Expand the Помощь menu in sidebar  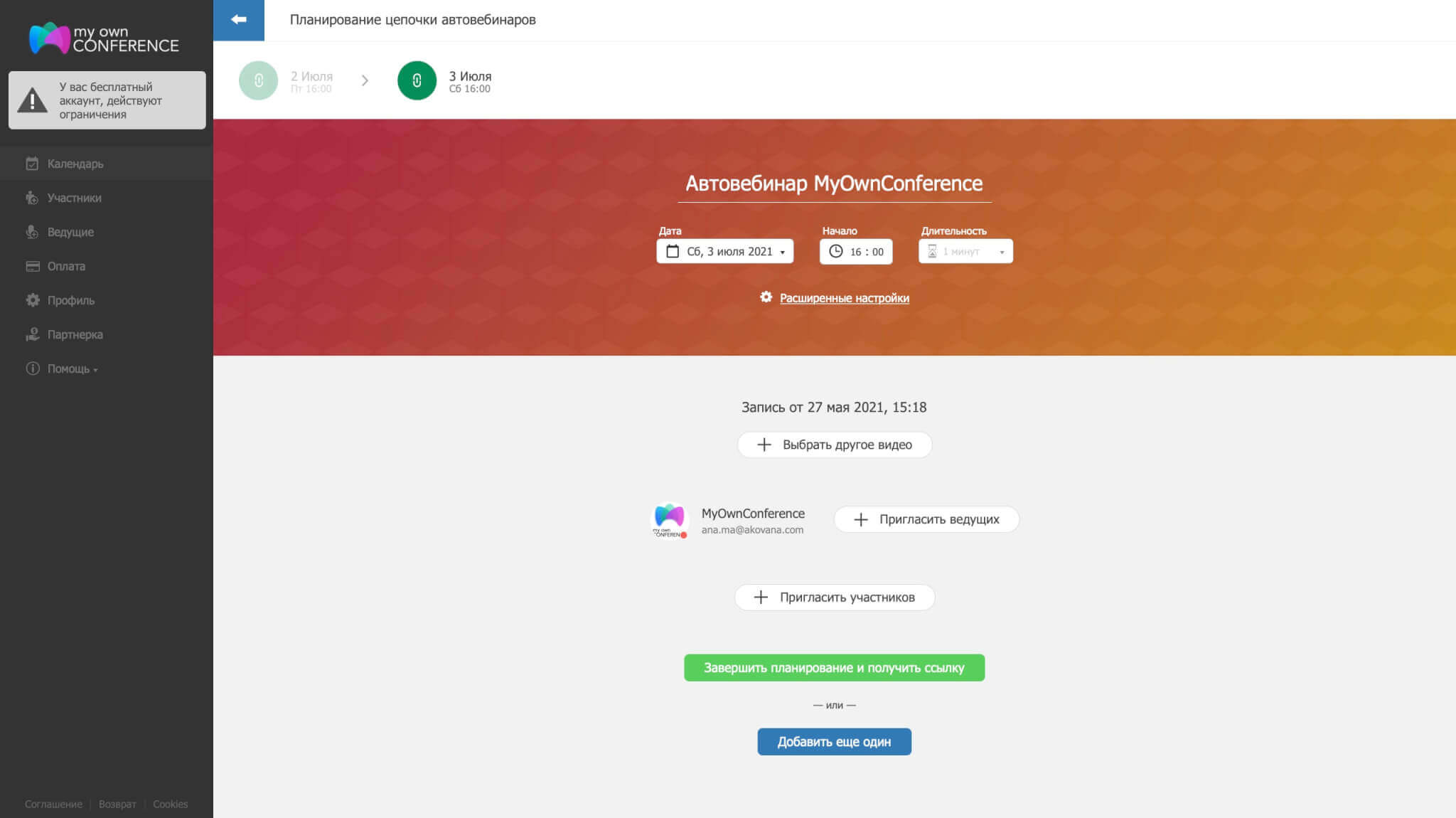click(72, 368)
